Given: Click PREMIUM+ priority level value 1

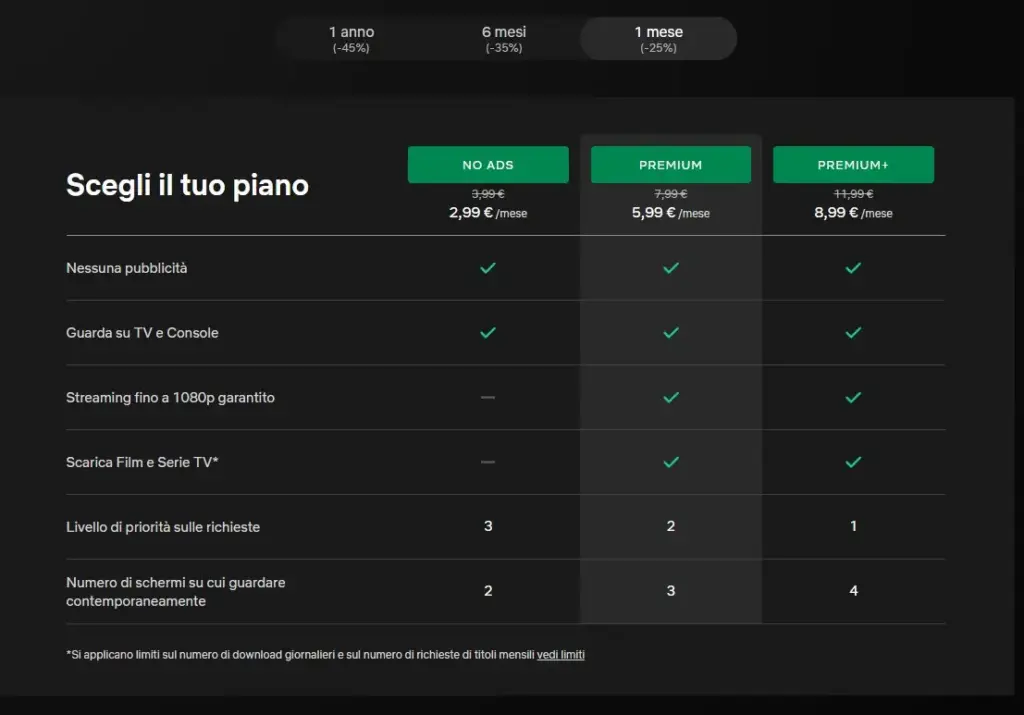Looking at the screenshot, I should pos(854,526).
